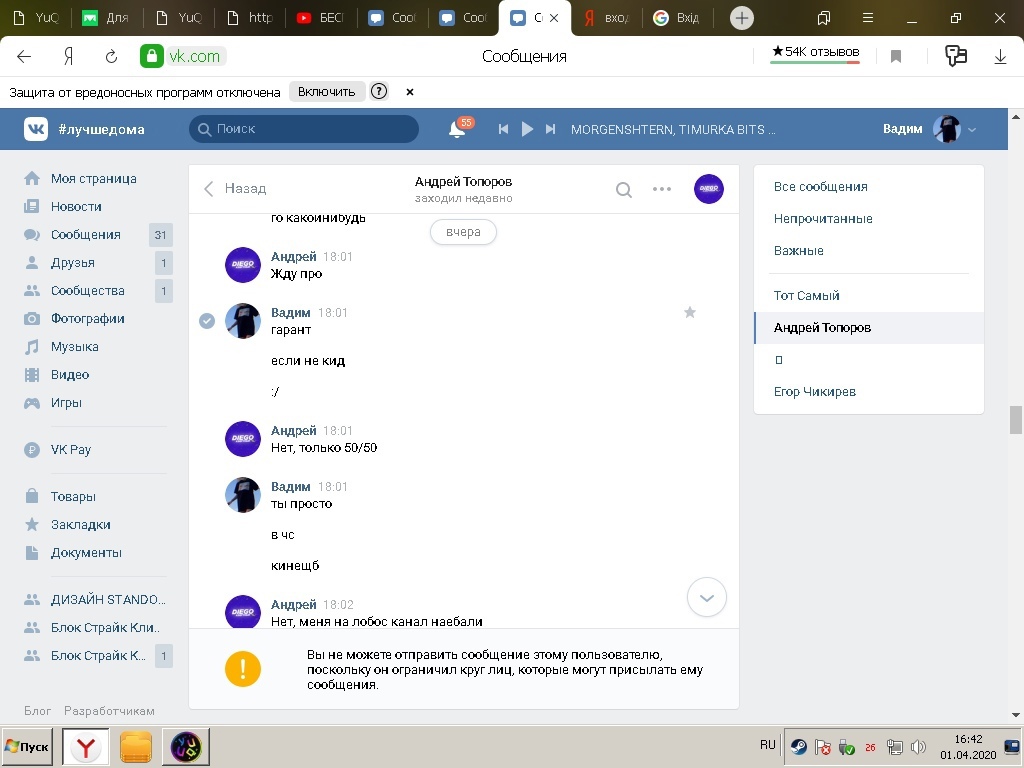The image size is (1024, 768).
Task: Open Пуск start menu on taskbar
Action: (x=27, y=747)
